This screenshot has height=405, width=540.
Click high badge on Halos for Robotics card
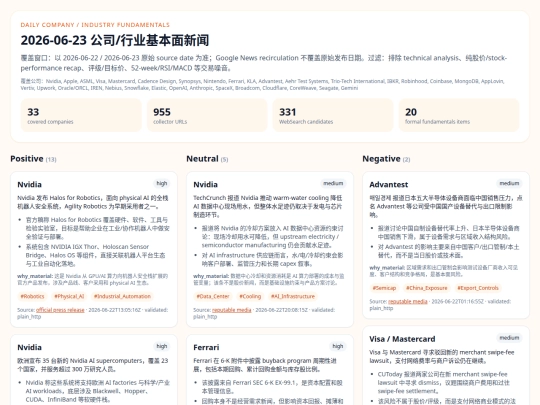click(162, 184)
